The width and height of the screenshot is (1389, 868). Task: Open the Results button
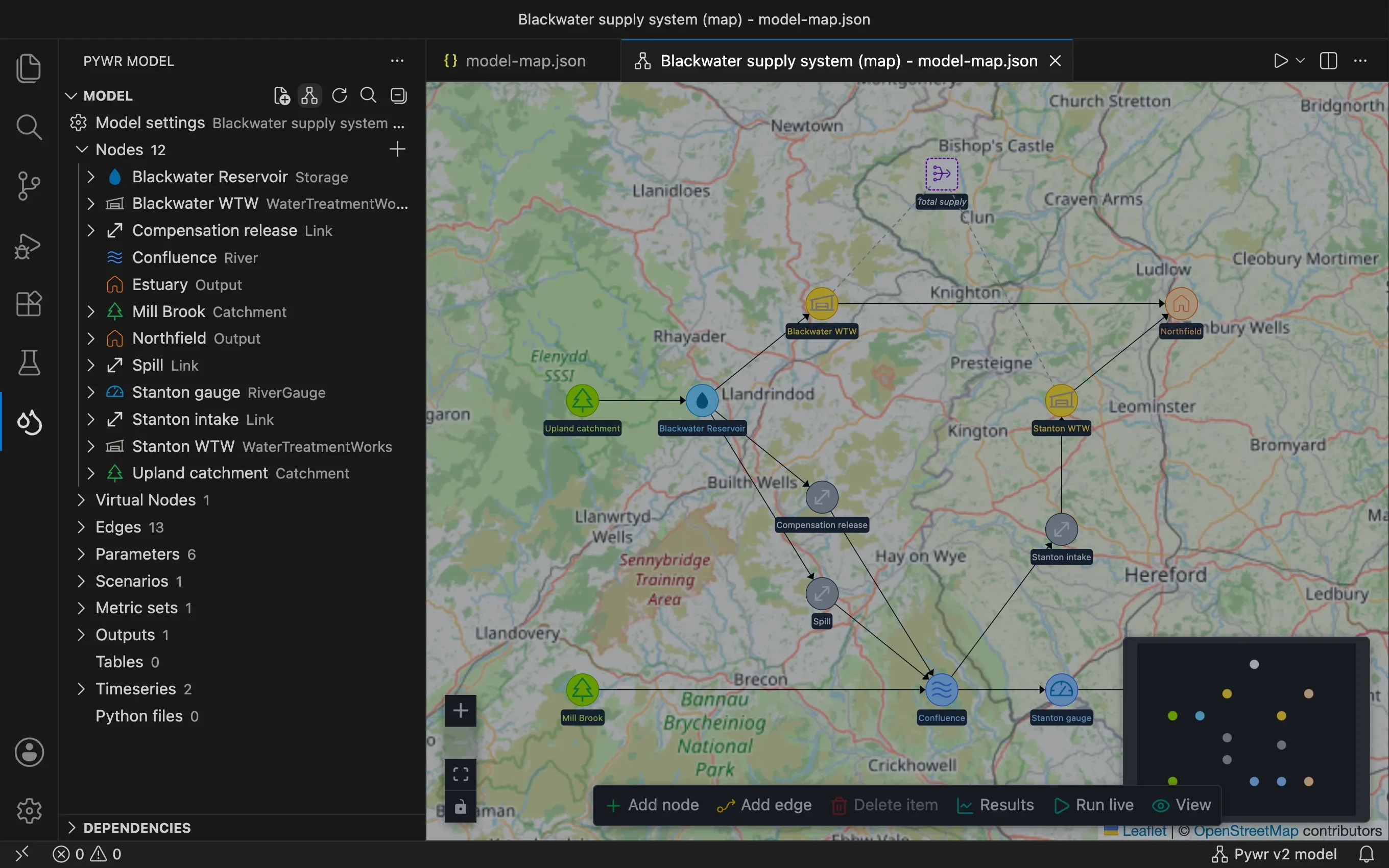pos(995,805)
